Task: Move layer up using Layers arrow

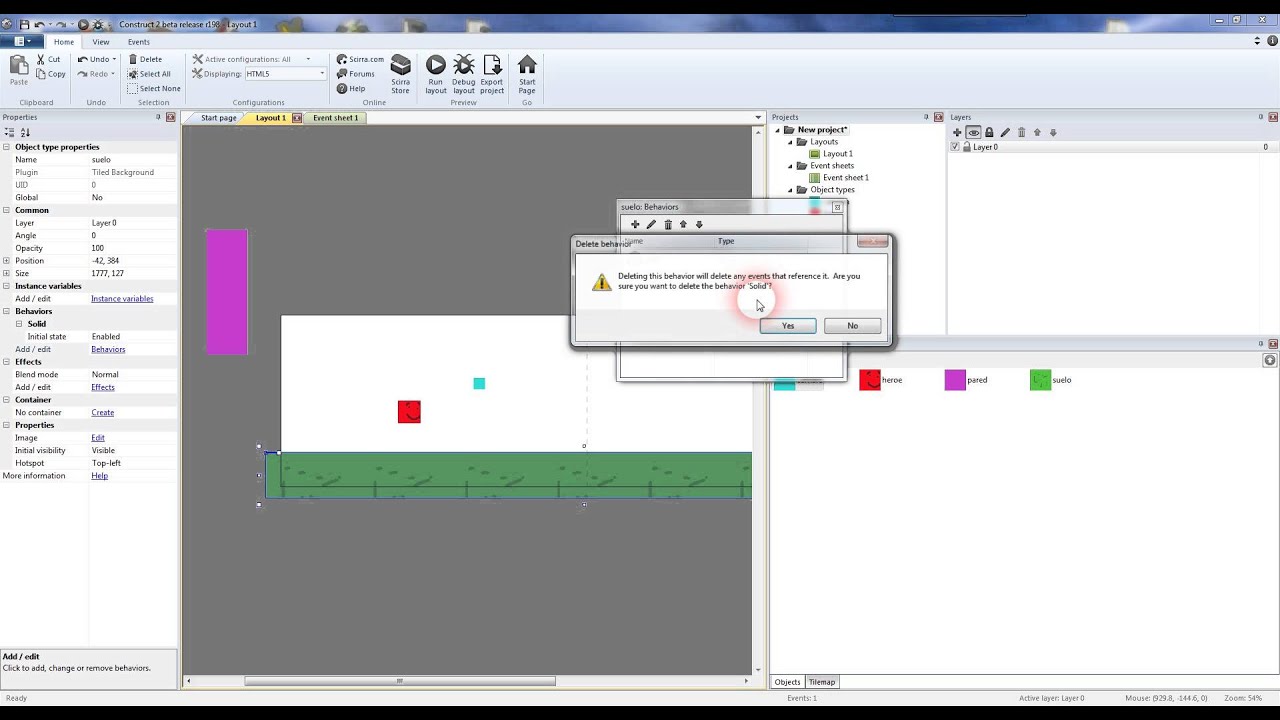Action: tap(1037, 132)
